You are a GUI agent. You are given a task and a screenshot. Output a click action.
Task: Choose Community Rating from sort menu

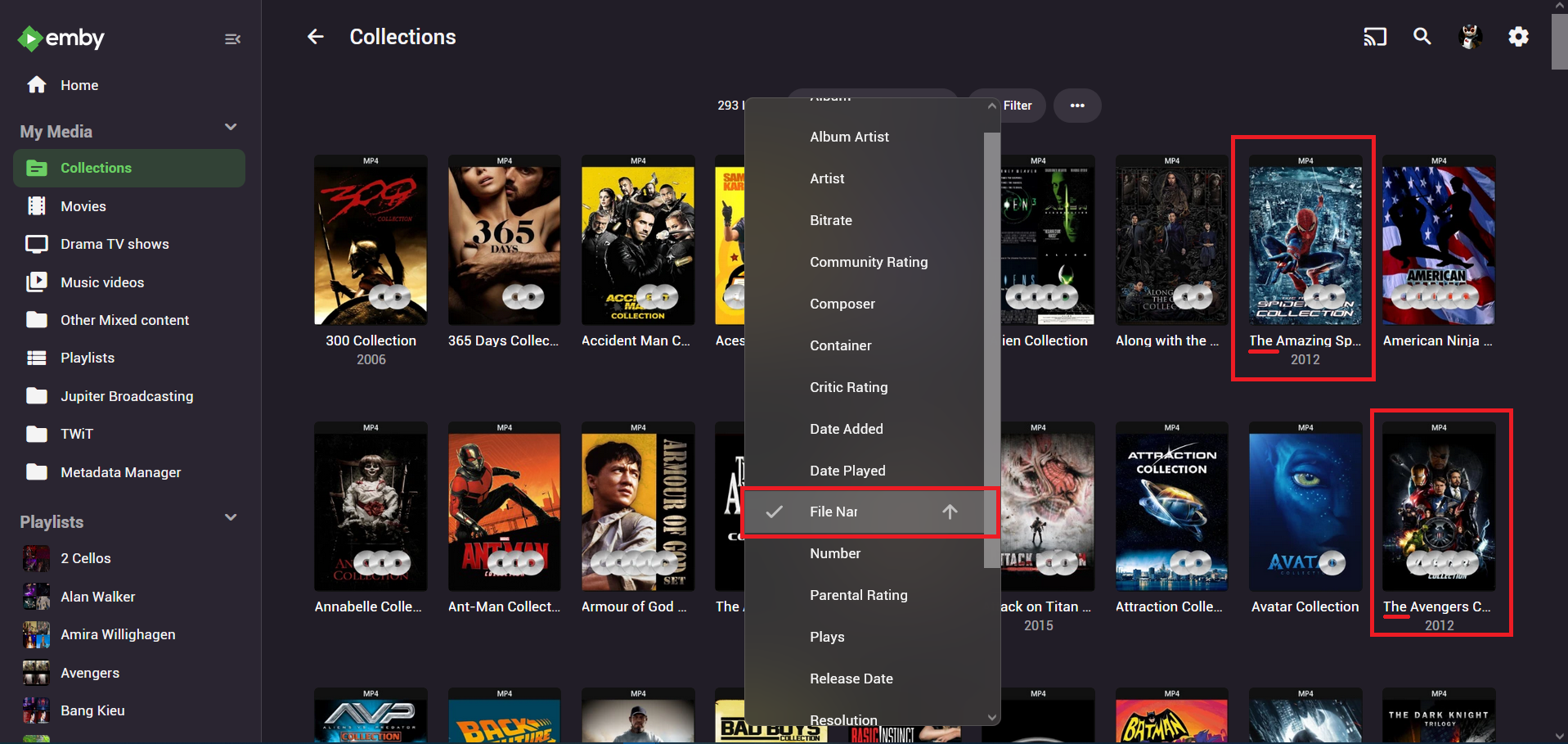pyautogui.click(x=868, y=262)
